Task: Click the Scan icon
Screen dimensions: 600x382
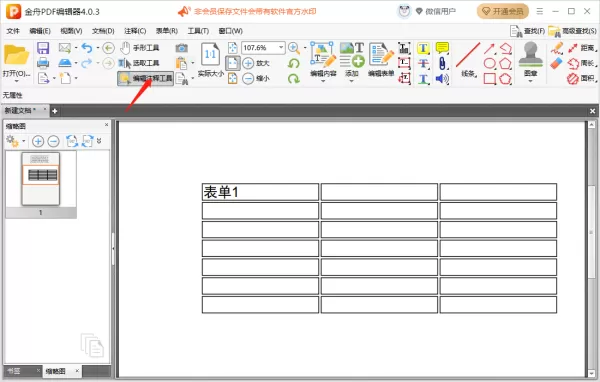Action: click(65, 63)
